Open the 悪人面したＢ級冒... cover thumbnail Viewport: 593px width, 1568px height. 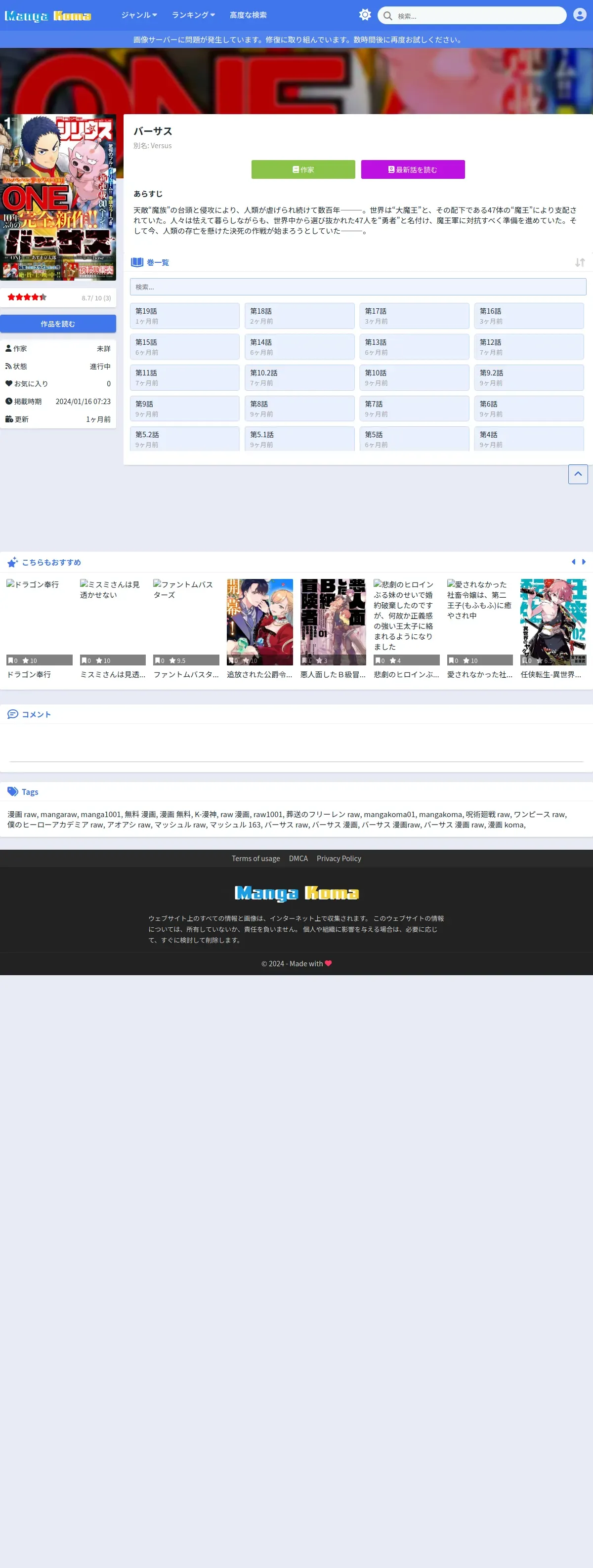[x=333, y=621]
